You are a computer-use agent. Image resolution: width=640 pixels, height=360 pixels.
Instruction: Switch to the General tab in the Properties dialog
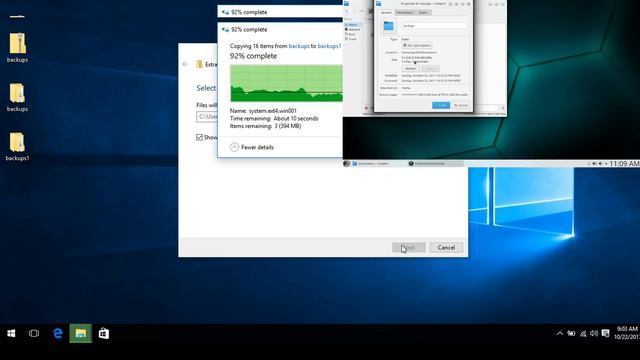point(386,13)
